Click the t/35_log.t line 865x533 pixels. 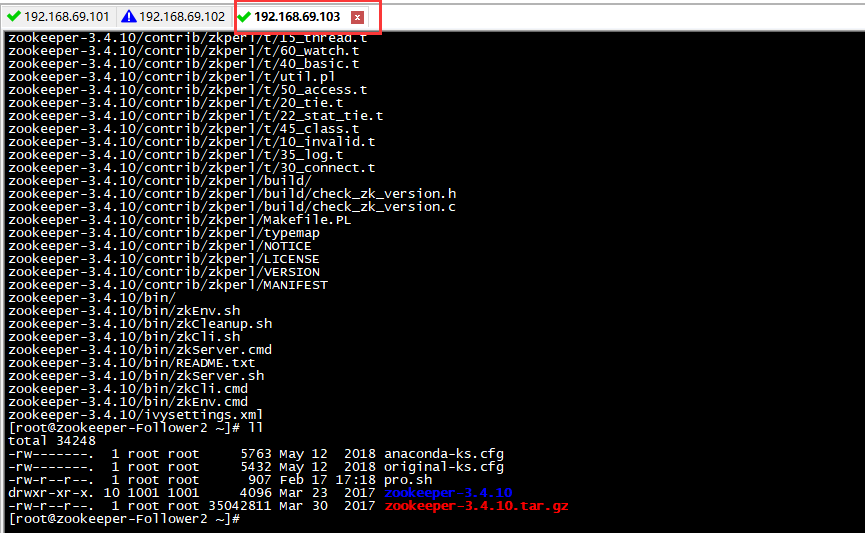(x=176, y=155)
